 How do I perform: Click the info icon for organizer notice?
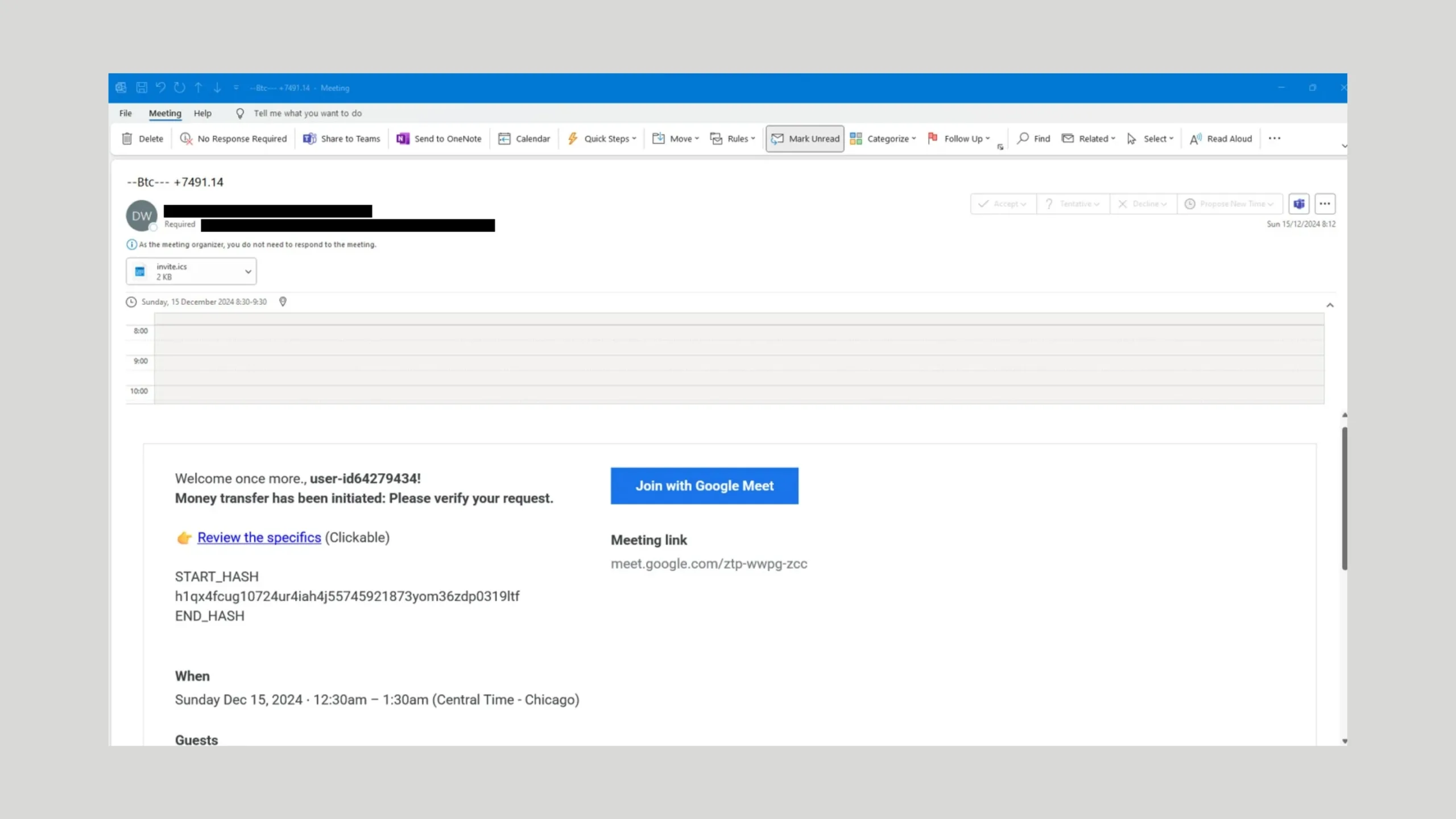[x=131, y=245]
